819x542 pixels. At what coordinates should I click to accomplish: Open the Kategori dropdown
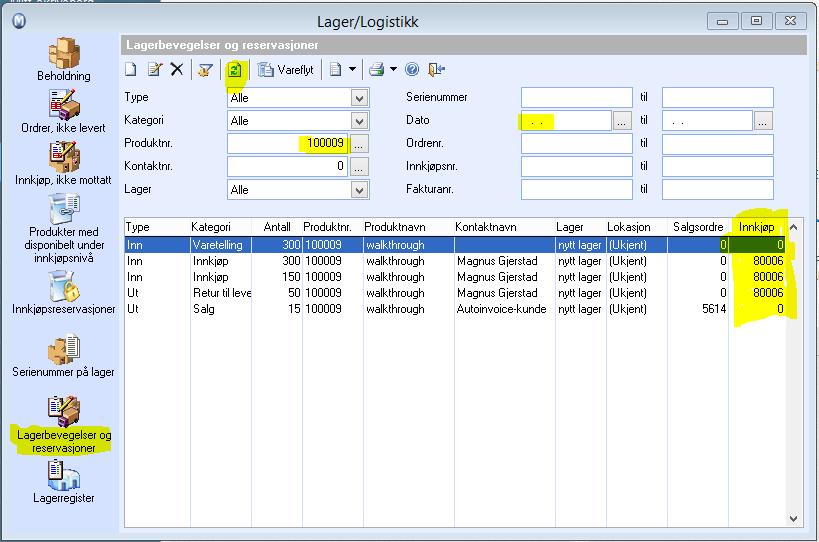[x=359, y=121]
